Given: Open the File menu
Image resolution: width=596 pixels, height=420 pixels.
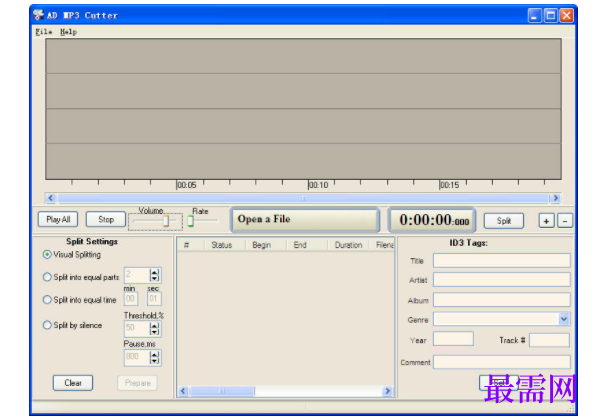Looking at the screenshot, I should [x=44, y=32].
